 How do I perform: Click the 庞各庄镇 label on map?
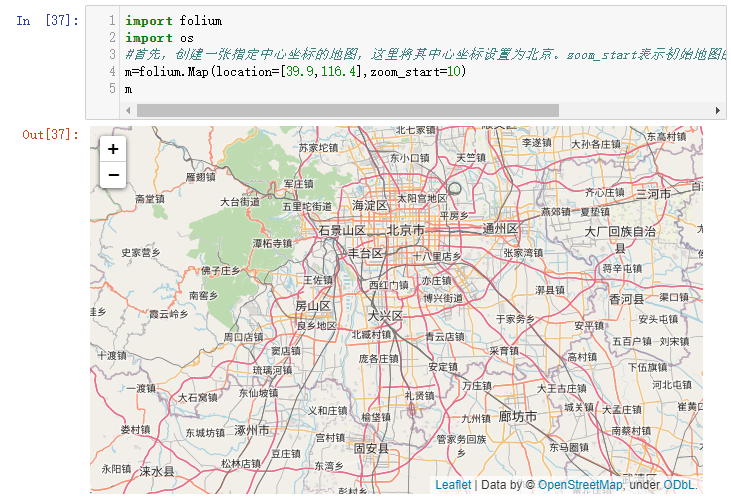coord(379,358)
